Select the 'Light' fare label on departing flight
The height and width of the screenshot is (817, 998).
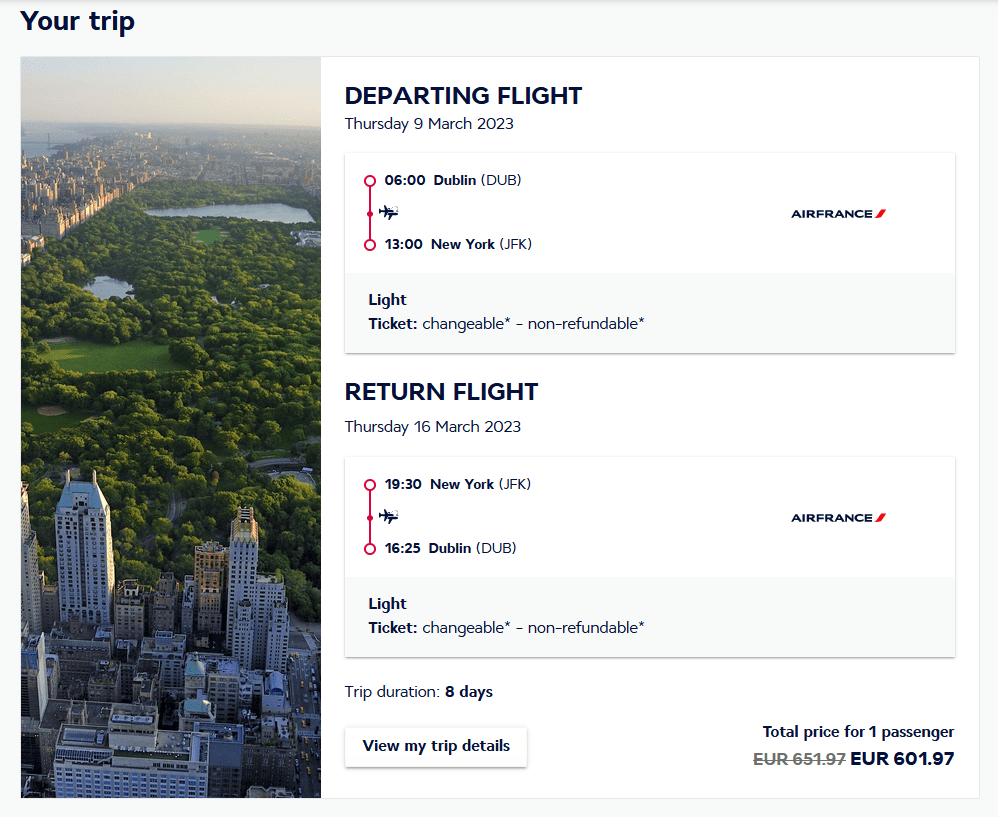(387, 299)
